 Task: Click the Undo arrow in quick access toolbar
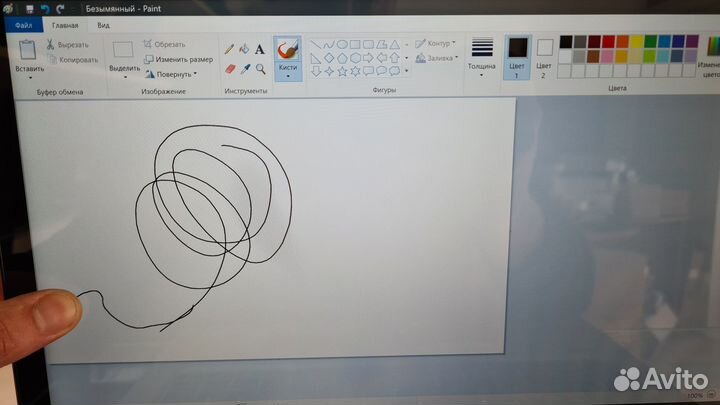[44, 8]
